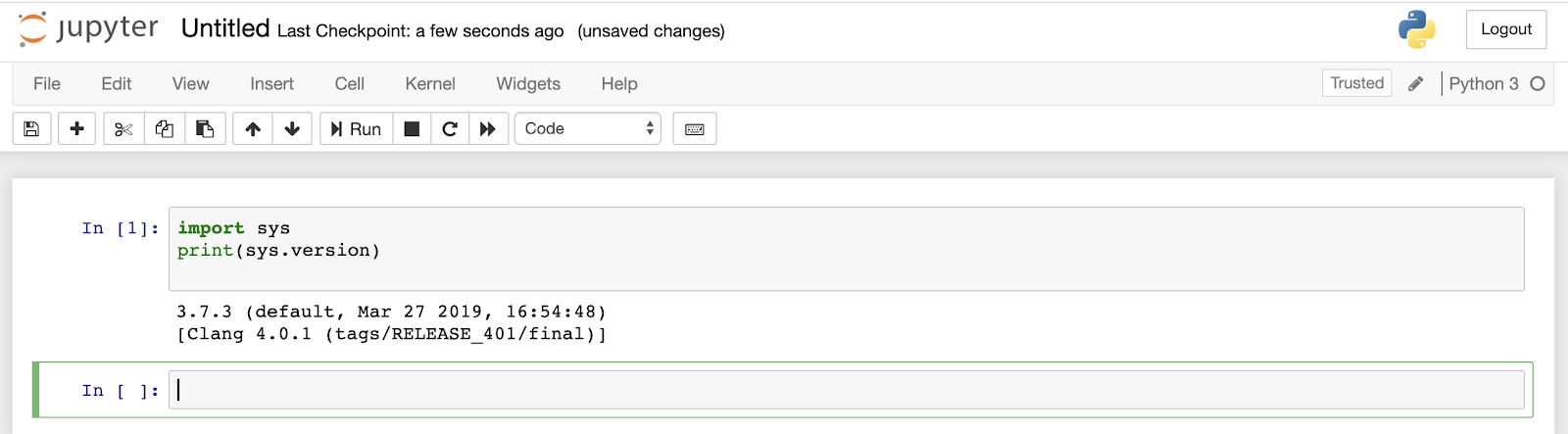Open the Widgets menu
Screen dimensions: 1568x434
click(528, 84)
